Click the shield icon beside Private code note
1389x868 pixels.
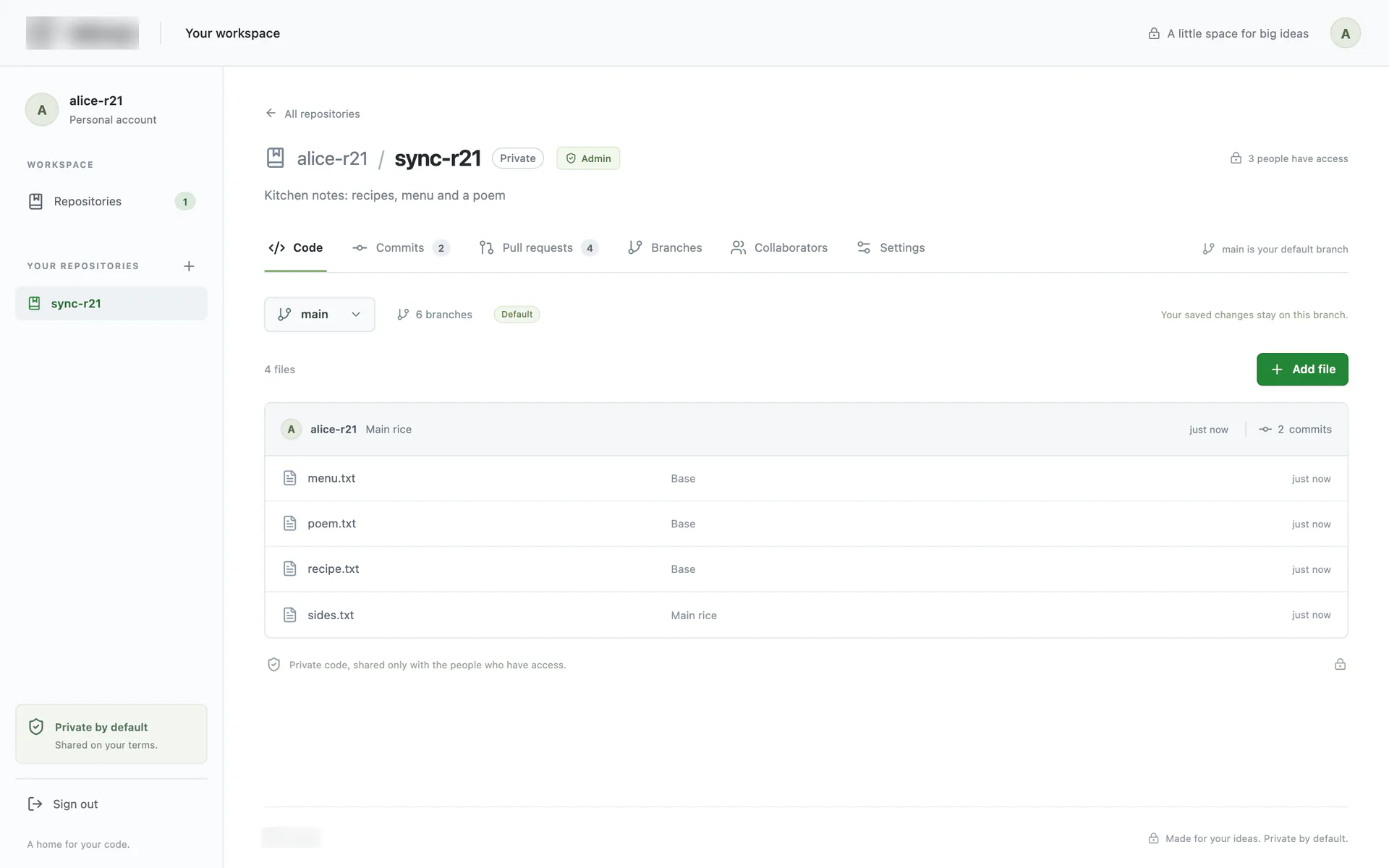[273, 665]
